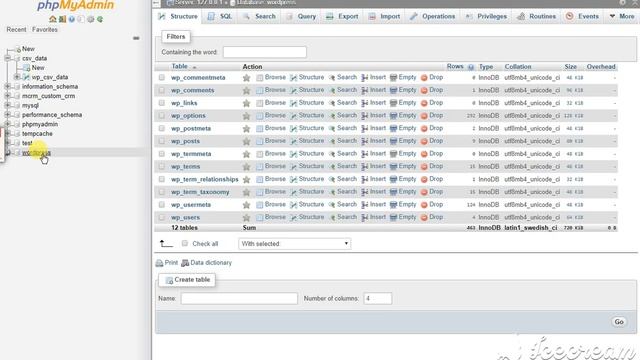The height and width of the screenshot is (360, 640).
Task: Star wp_usermeta as favorite
Action: 247,205
